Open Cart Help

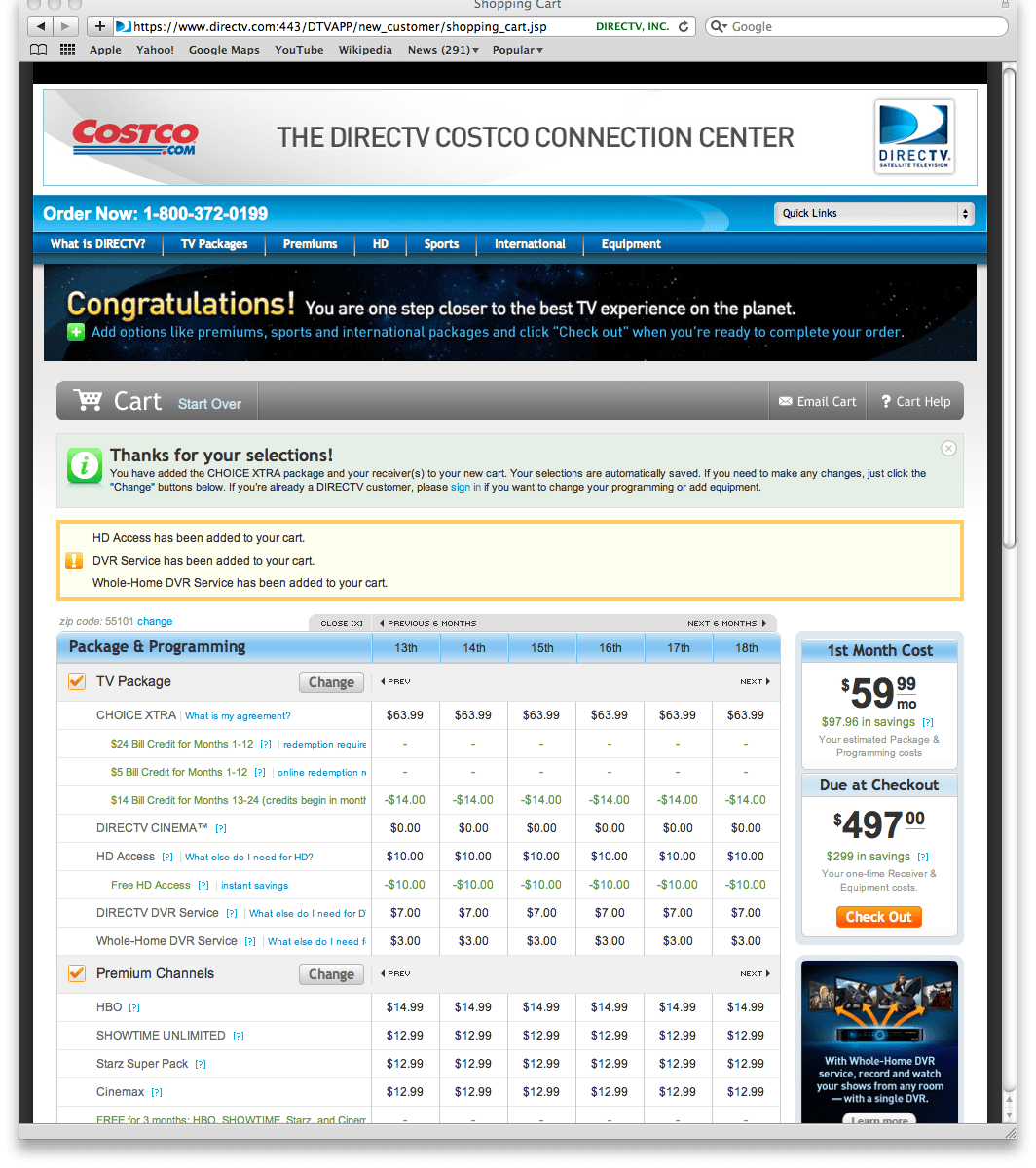915,401
